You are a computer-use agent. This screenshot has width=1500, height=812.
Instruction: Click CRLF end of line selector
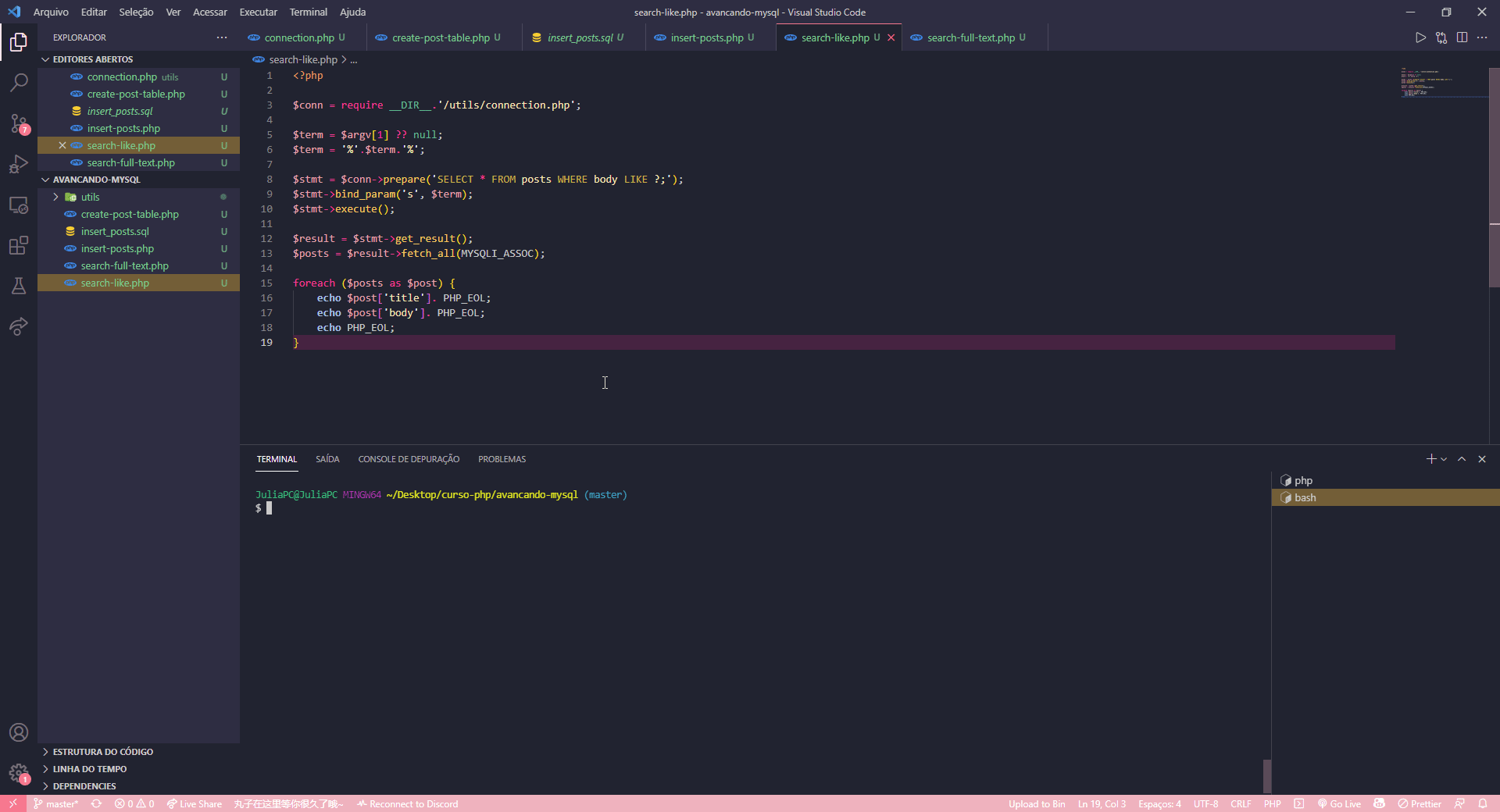pyautogui.click(x=1241, y=803)
